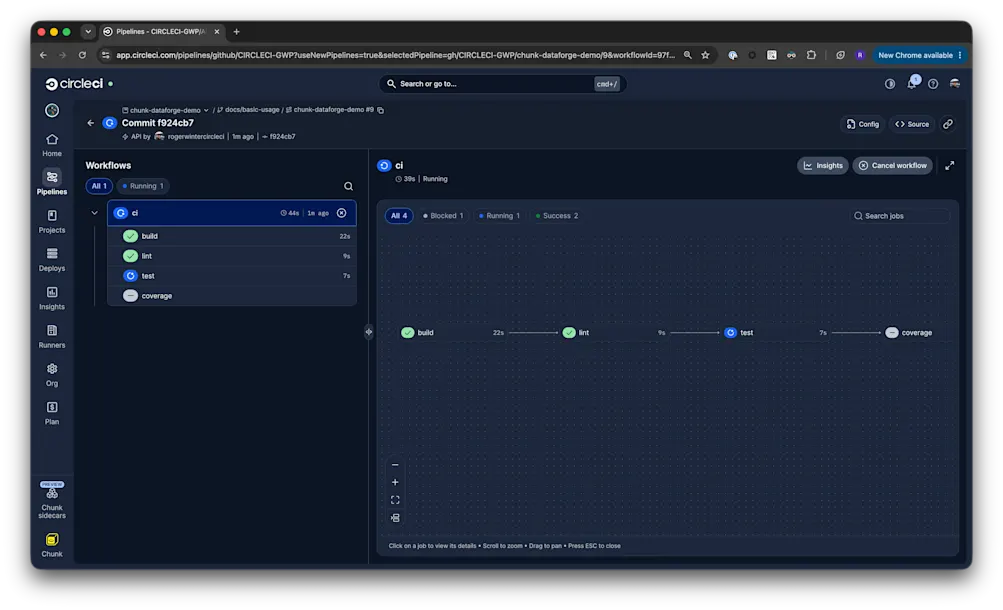Copy the pipeline link with the chain icon
Screen dimensions: 1003x610
948,124
